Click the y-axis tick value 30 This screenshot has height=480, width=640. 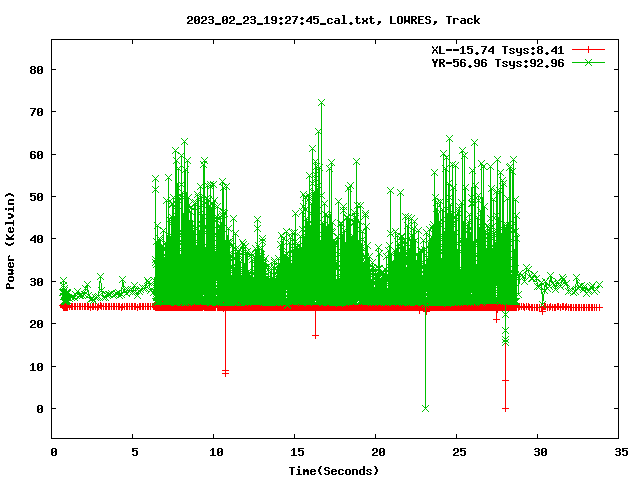pos(36,282)
